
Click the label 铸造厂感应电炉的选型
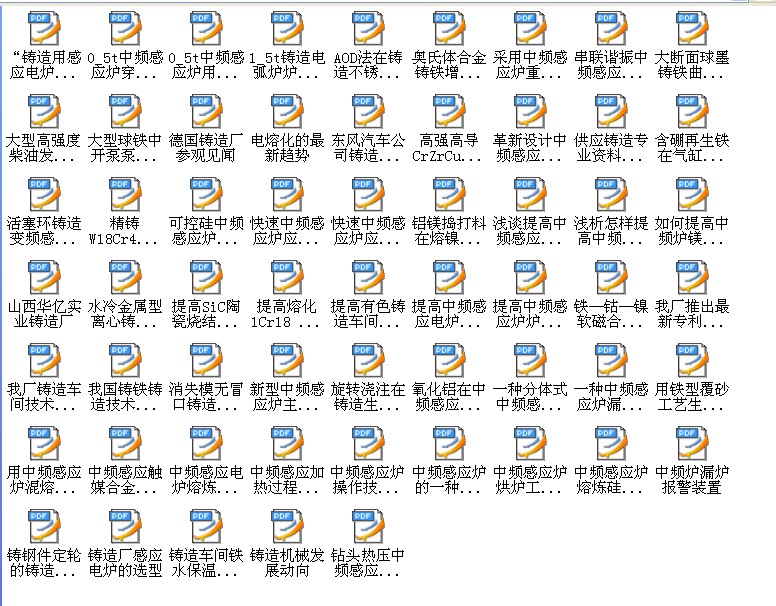point(125,563)
